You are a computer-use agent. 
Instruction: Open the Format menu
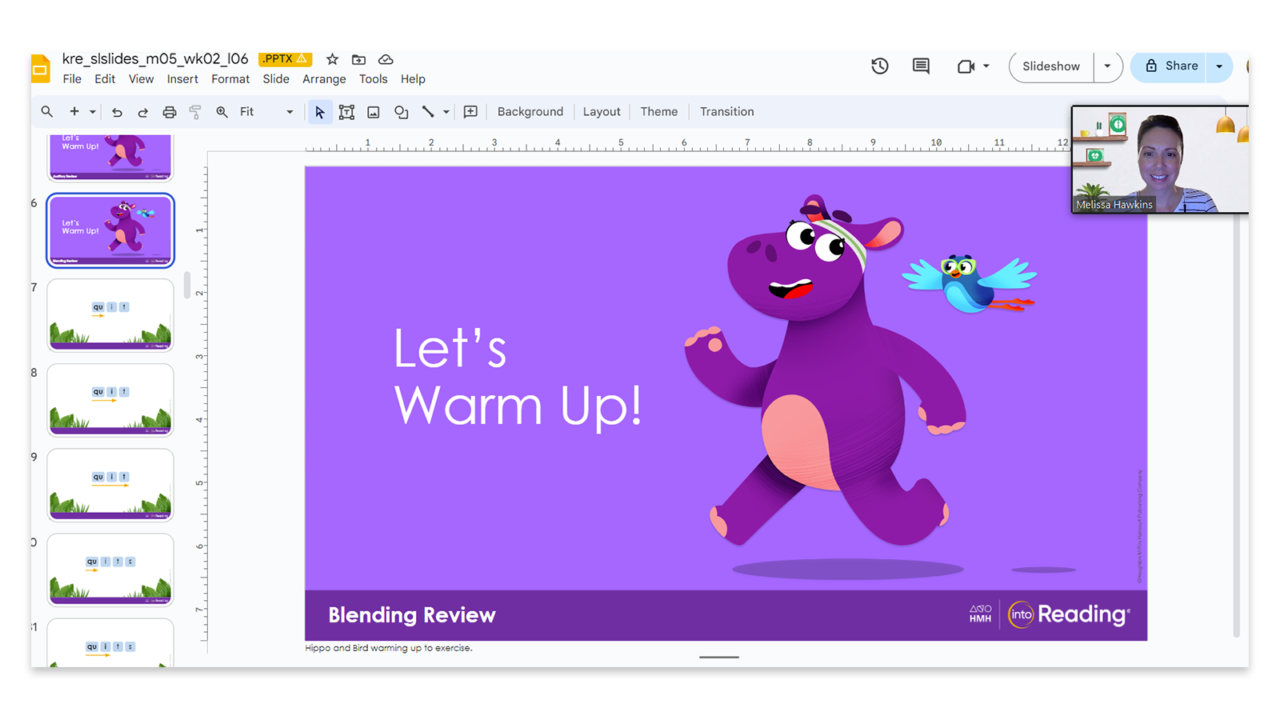point(230,79)
